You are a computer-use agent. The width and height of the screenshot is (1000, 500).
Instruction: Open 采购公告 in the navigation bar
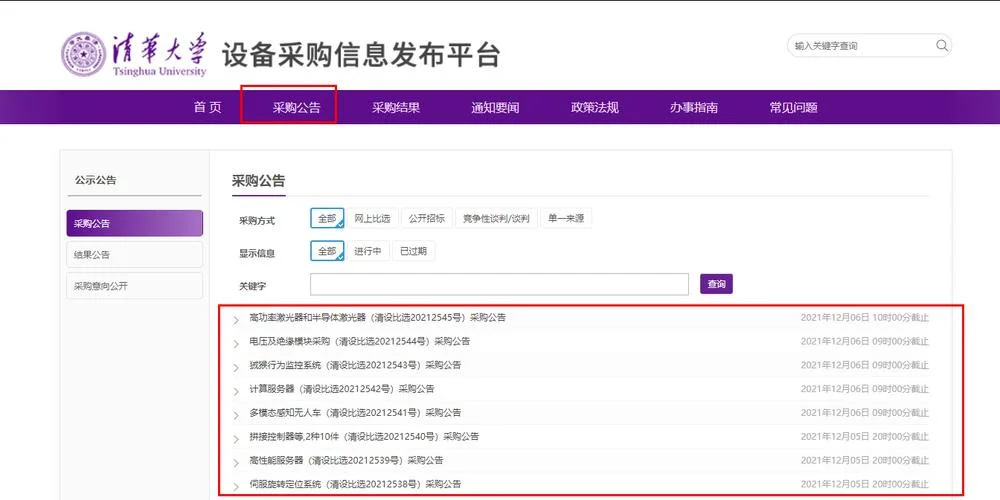pos(297,107)
